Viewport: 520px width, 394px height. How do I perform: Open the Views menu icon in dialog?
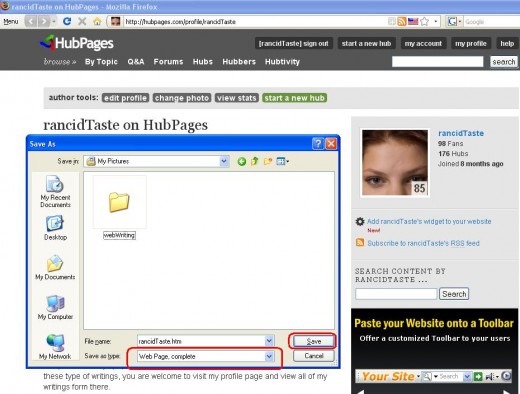pyautogui.click(x=282, y=162)
